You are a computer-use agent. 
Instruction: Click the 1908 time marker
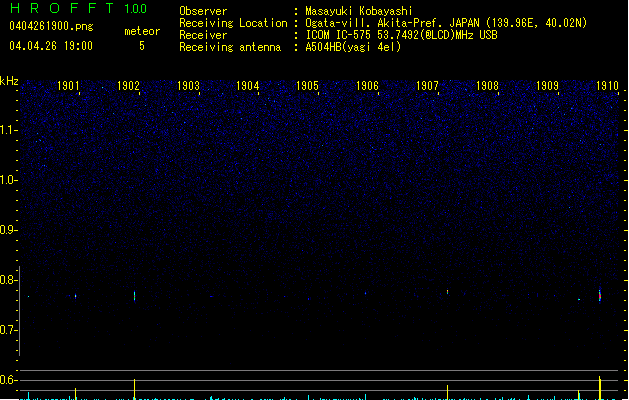[x=487, y=87]
